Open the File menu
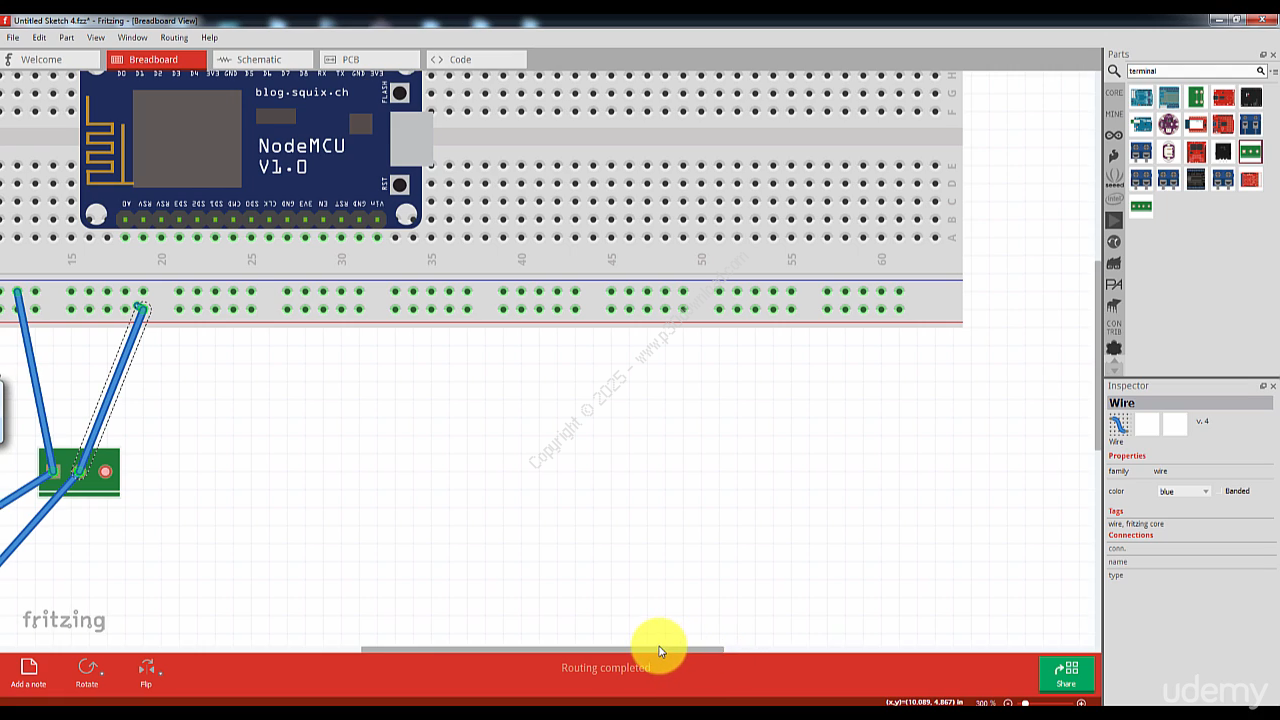This screenshot has width=1280, height=720. pos(13,38)
